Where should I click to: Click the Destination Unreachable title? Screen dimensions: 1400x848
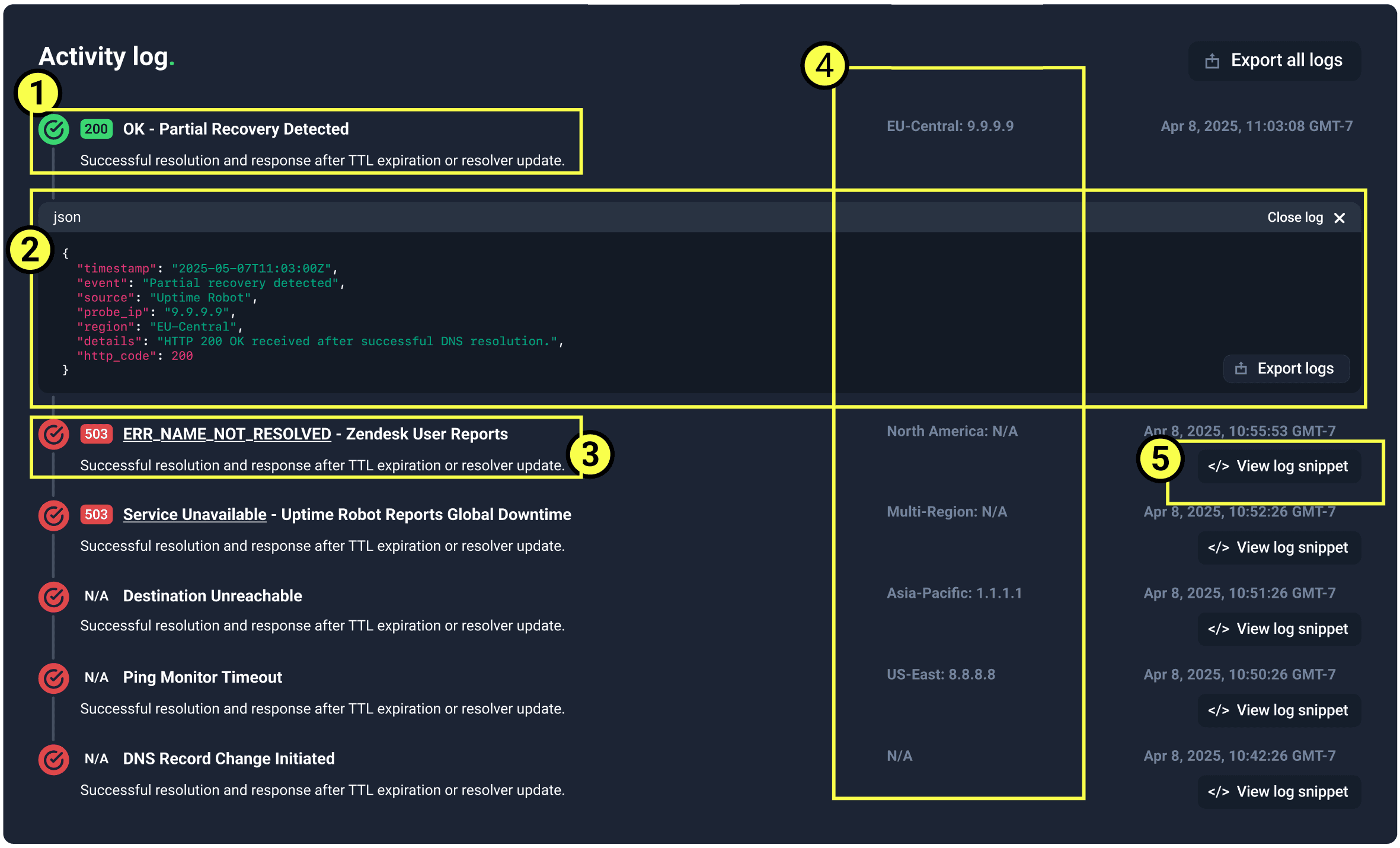212,596
